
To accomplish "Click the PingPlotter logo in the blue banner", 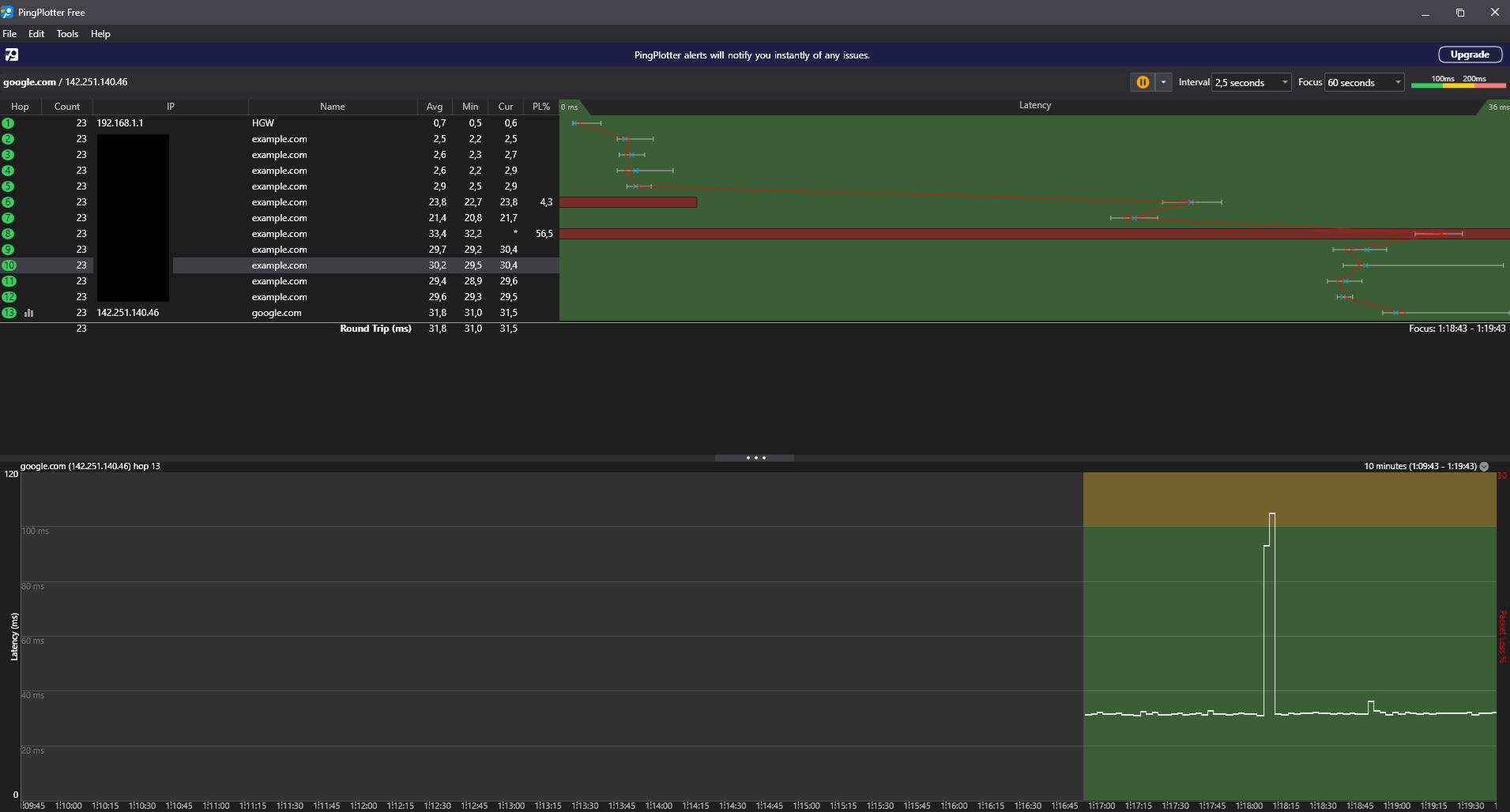I will click(x=12, y=55).
